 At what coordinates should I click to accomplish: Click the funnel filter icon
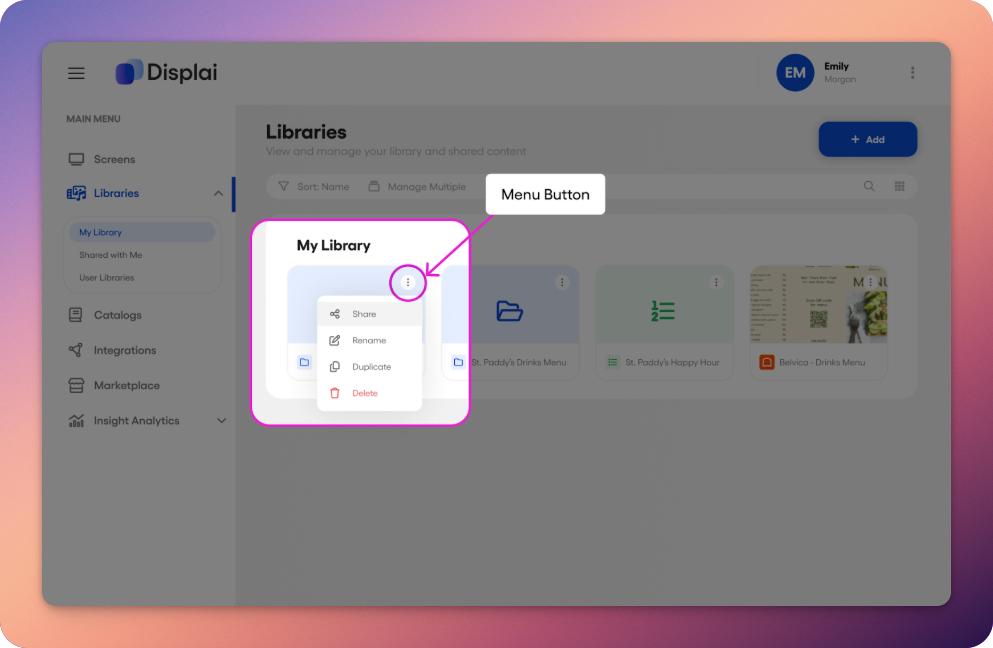(x=284, y=186)
